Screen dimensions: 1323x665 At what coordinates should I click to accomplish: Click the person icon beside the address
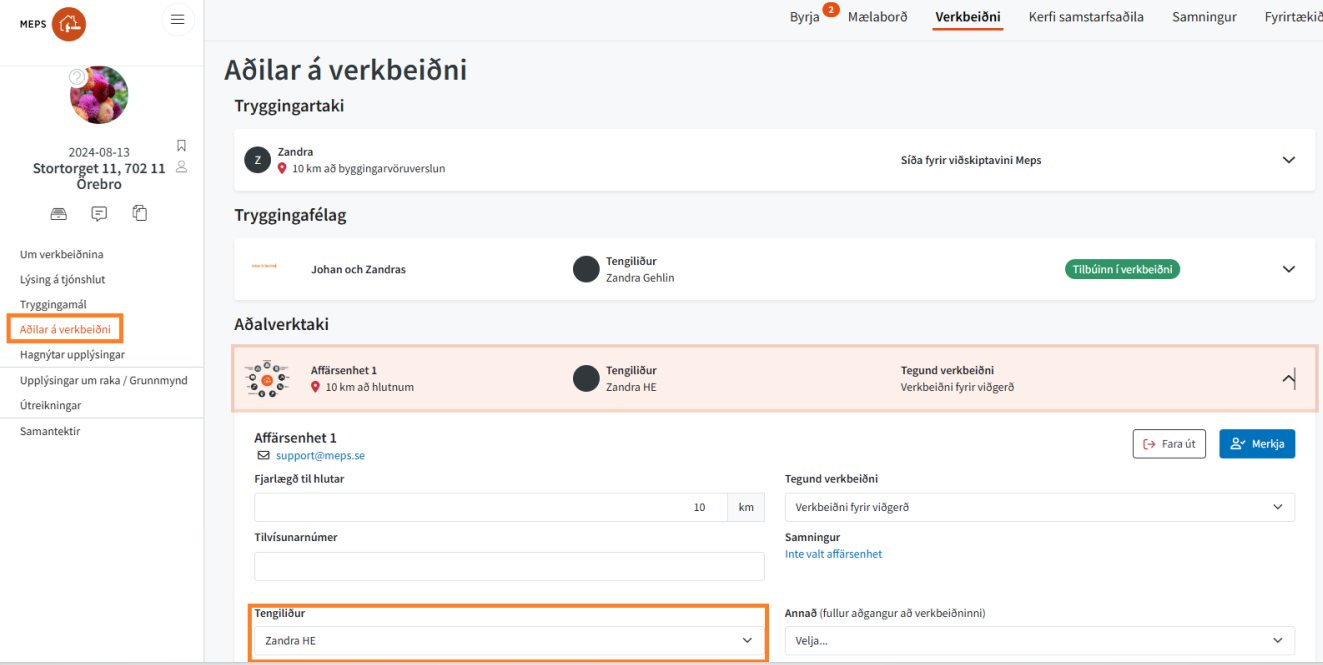pyautogui.click(x=181, y=167)
